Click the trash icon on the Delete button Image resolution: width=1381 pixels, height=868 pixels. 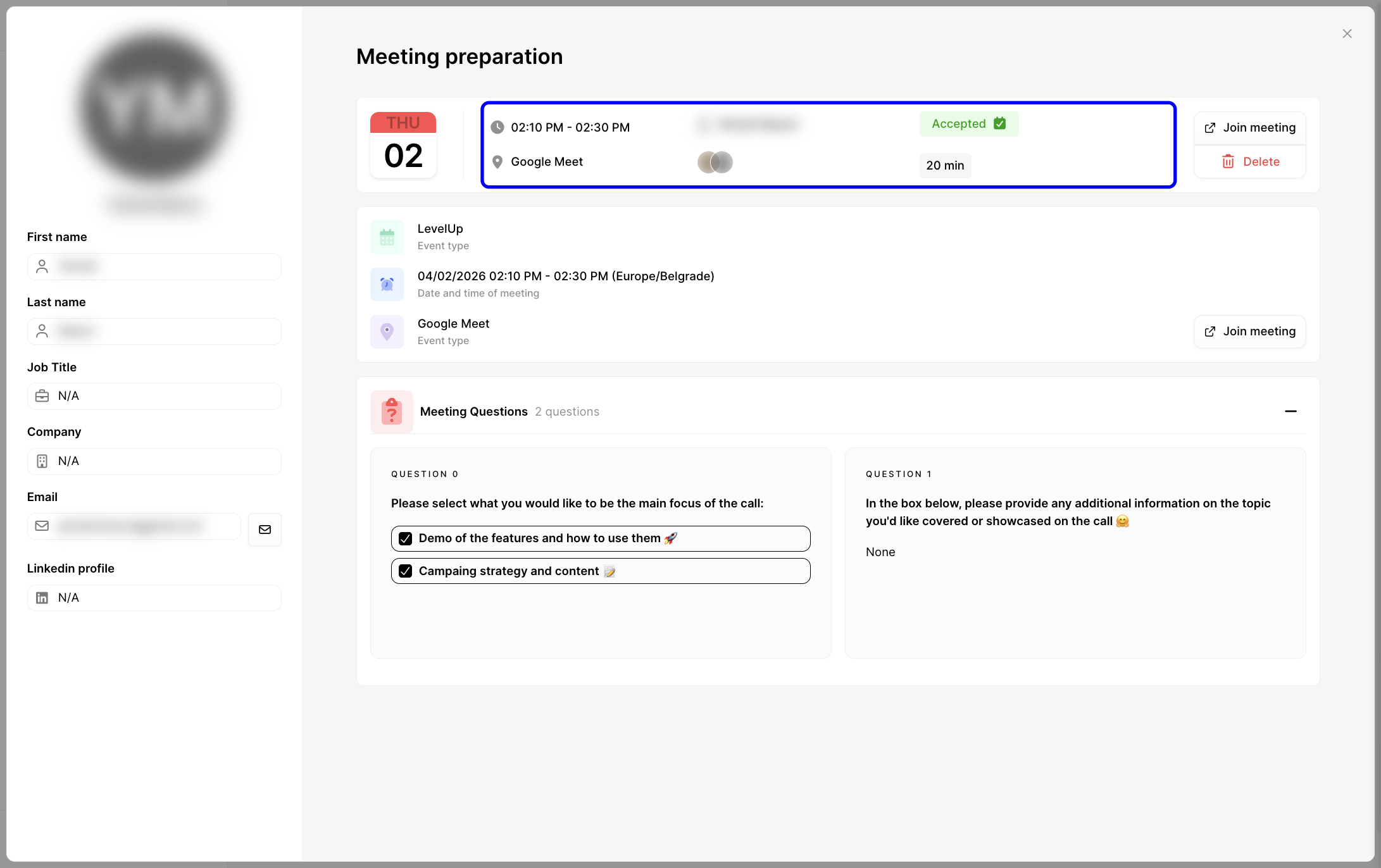tap(1228, 161)
